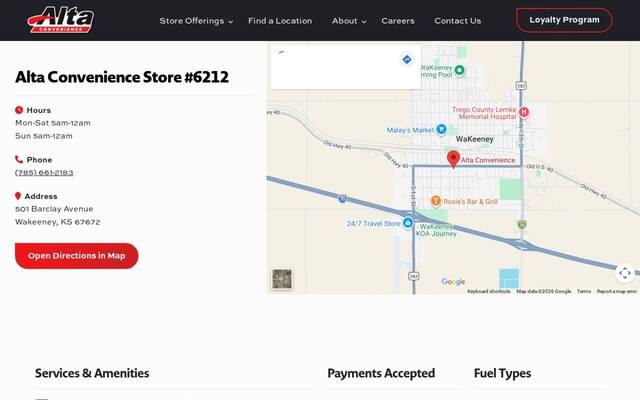Select the Trego County Lemke Hospital marker

pyautogui.click(x=524, y=112)
